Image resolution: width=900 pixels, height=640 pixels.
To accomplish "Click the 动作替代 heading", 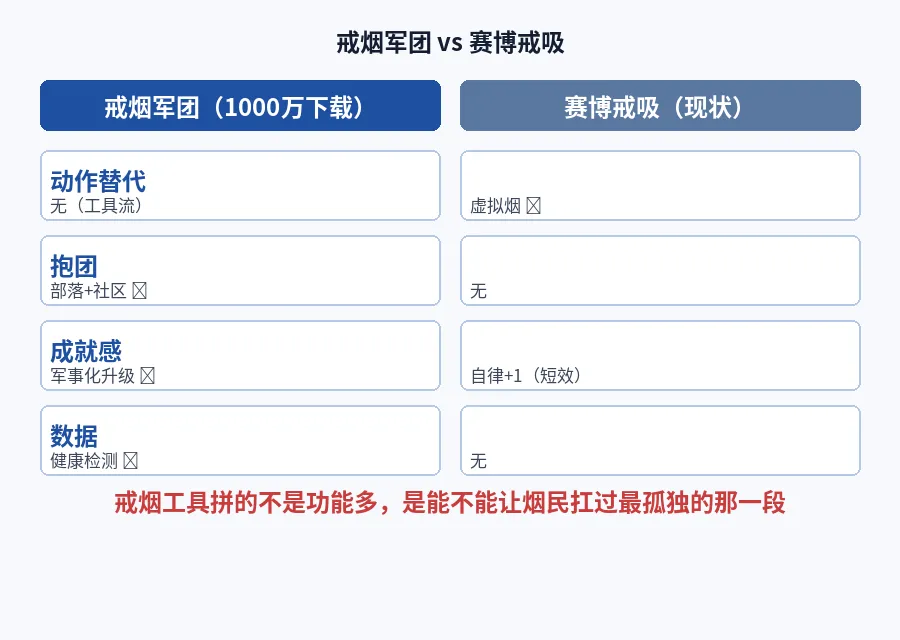I will coord(98,181).
